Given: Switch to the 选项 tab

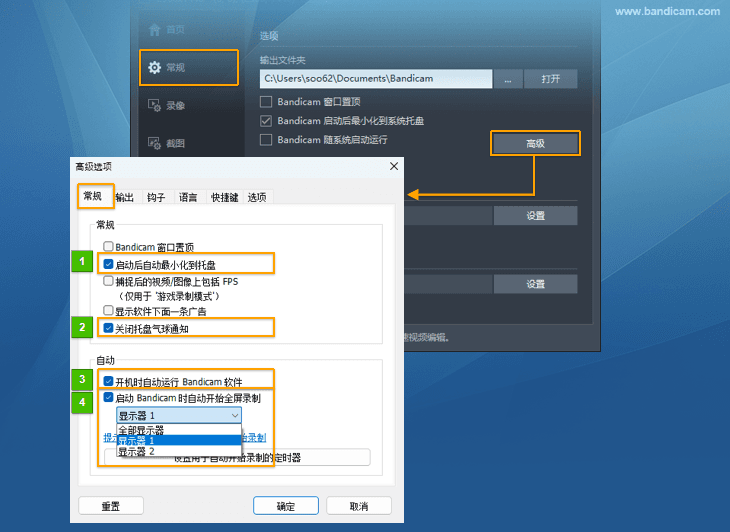Looking at the screenshot, I should 257,197.
